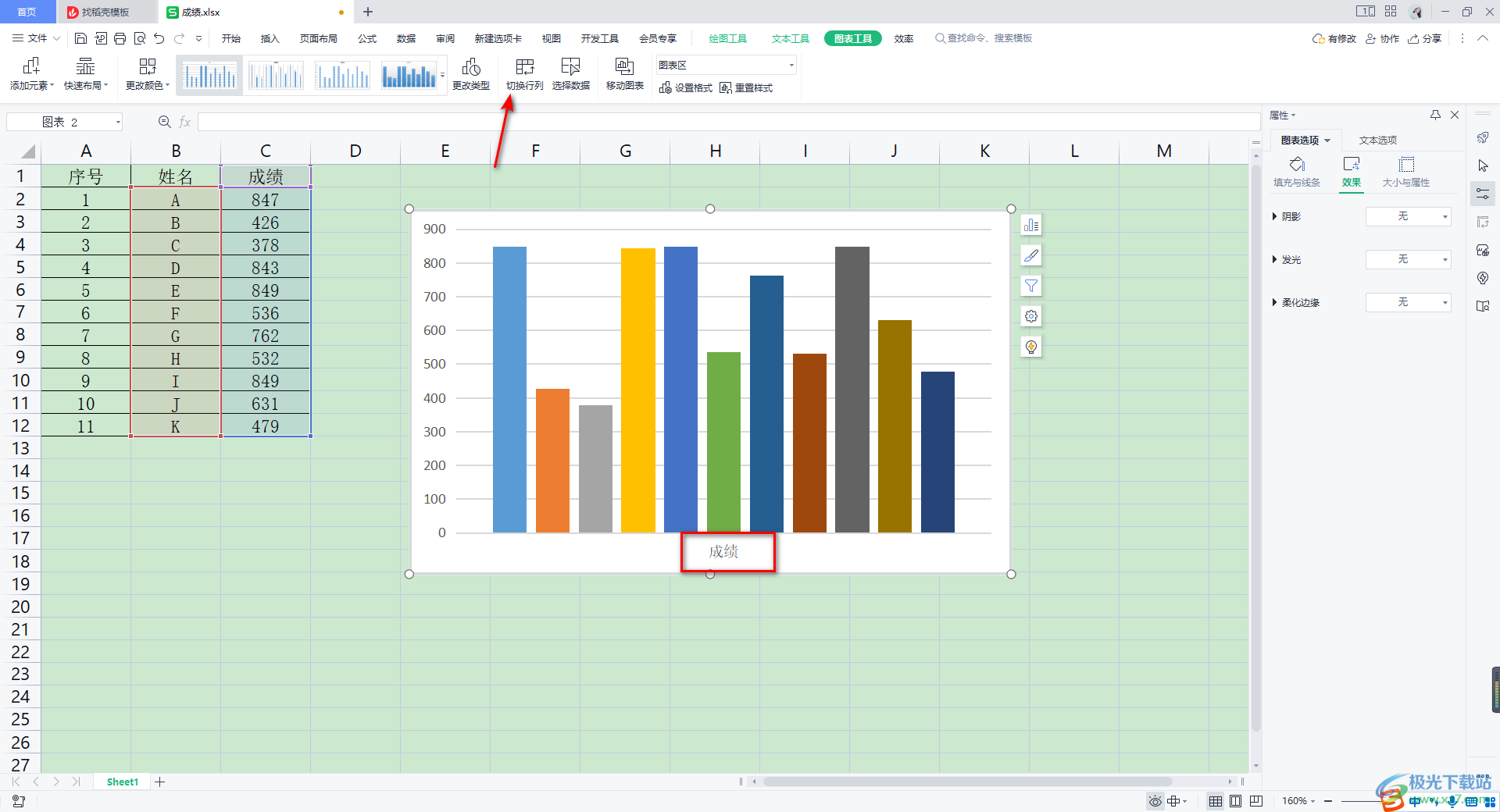The image size is (1500, 812).
Task: Switch to 公式 (formulas) ribbon tab
Action: 367,38
